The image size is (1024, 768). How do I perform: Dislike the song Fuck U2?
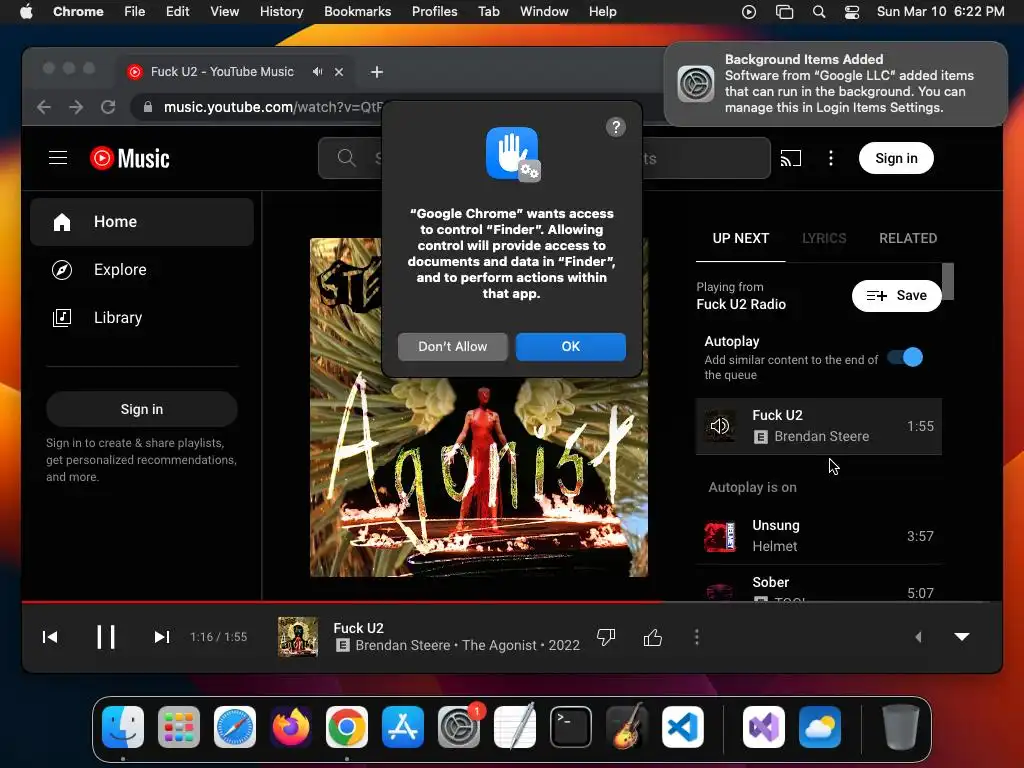pos(606,637)
